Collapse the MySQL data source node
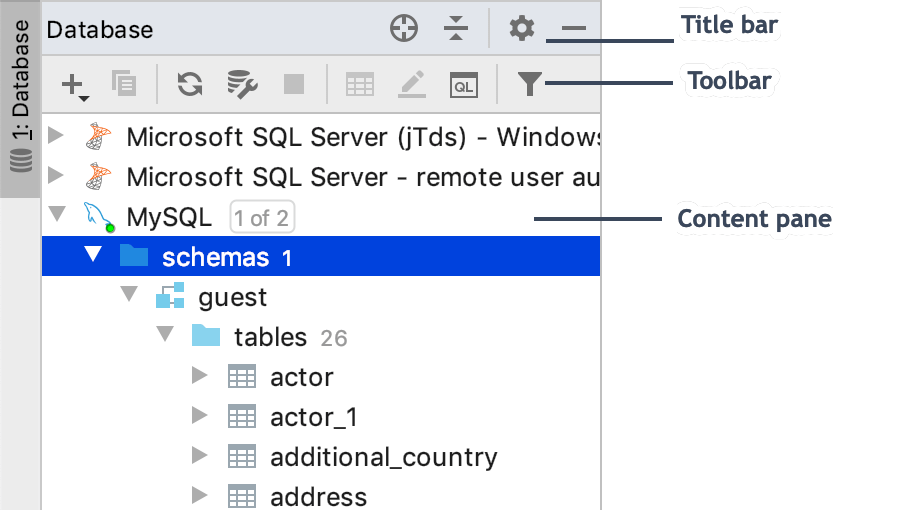The width and height of the screenshot is (920, 510). [x=56, y=216]
